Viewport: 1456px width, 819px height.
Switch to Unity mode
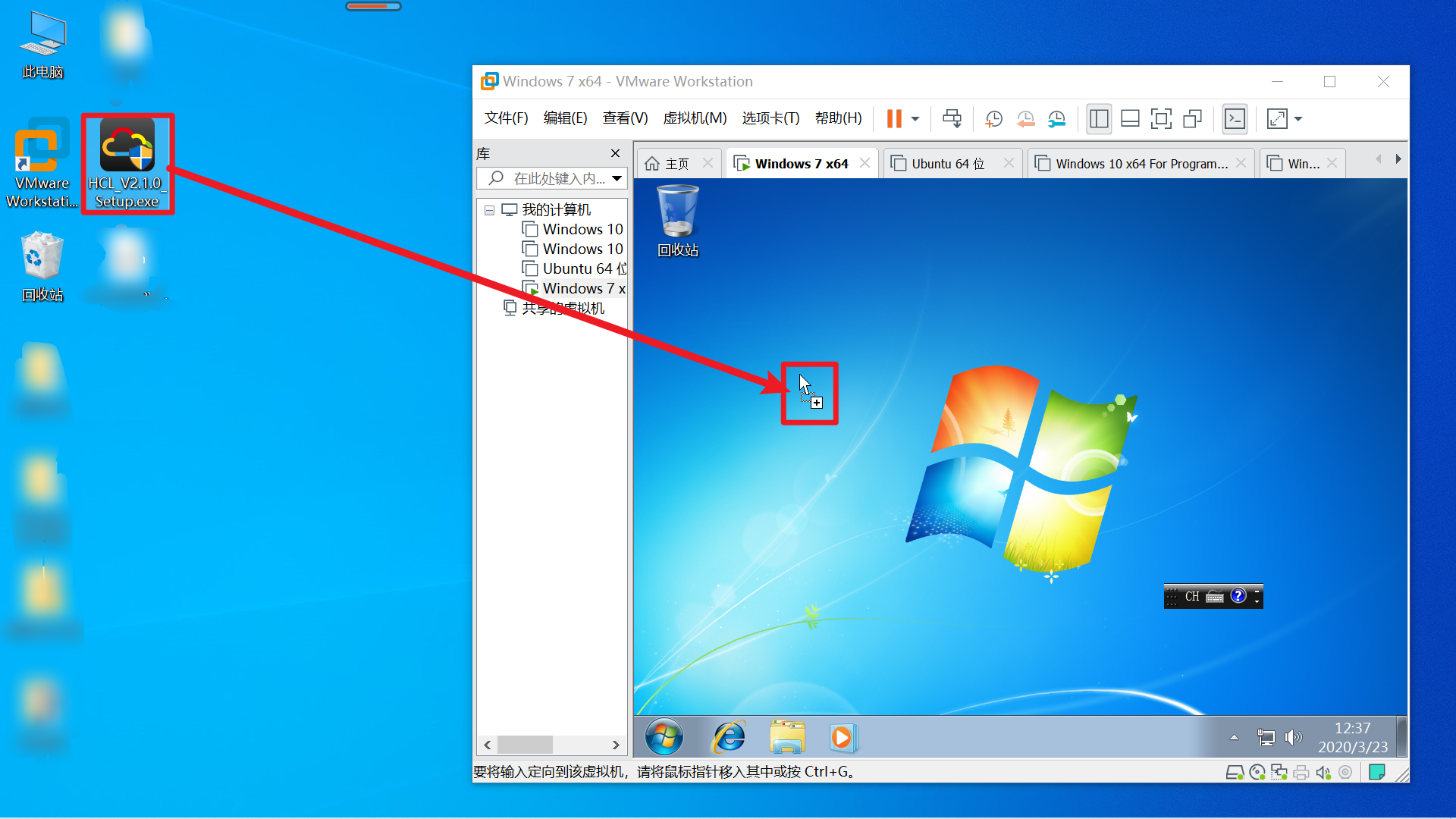[1193, 118]
